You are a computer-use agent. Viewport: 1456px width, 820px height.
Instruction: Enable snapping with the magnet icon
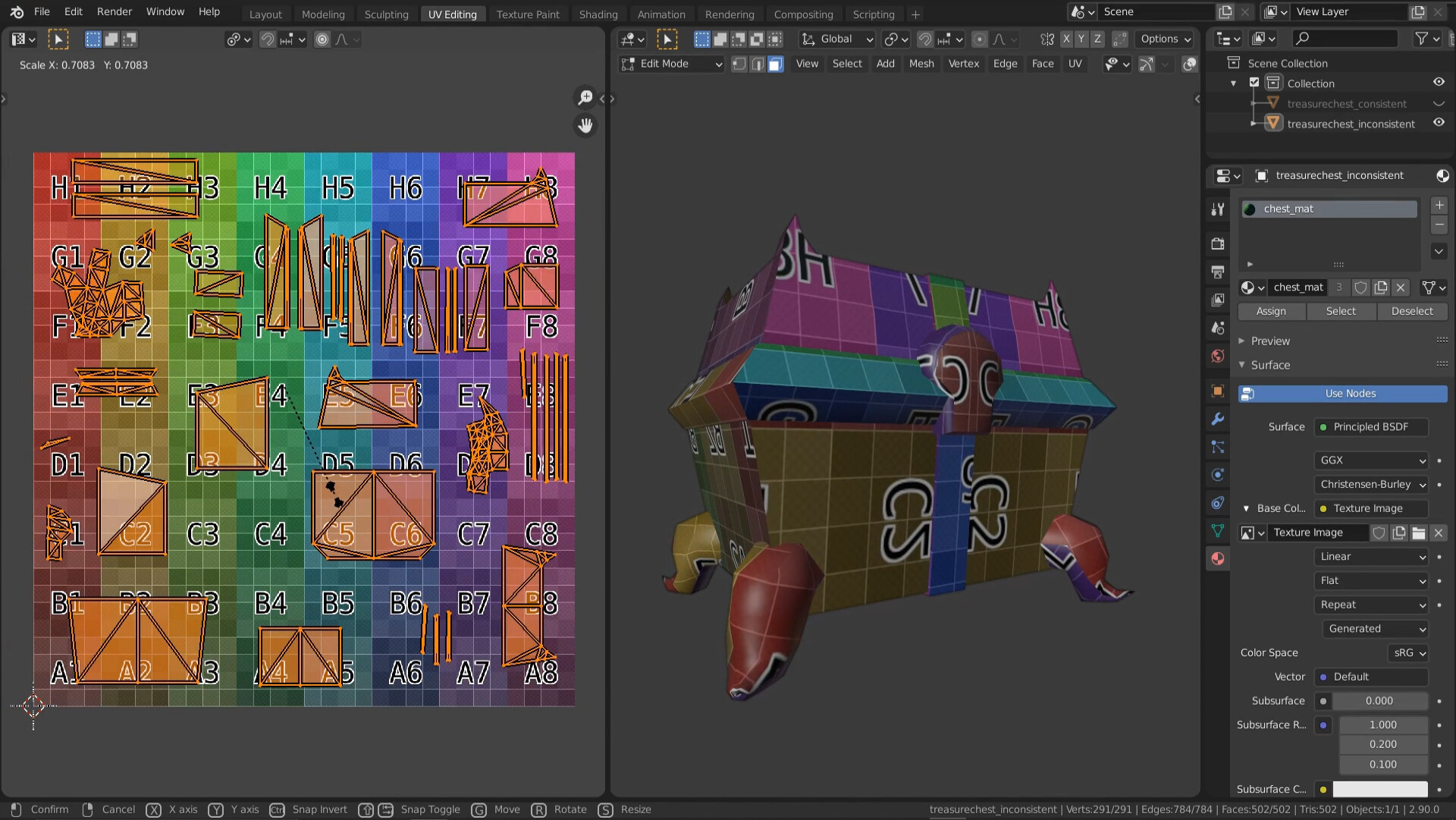pos(924,39)
